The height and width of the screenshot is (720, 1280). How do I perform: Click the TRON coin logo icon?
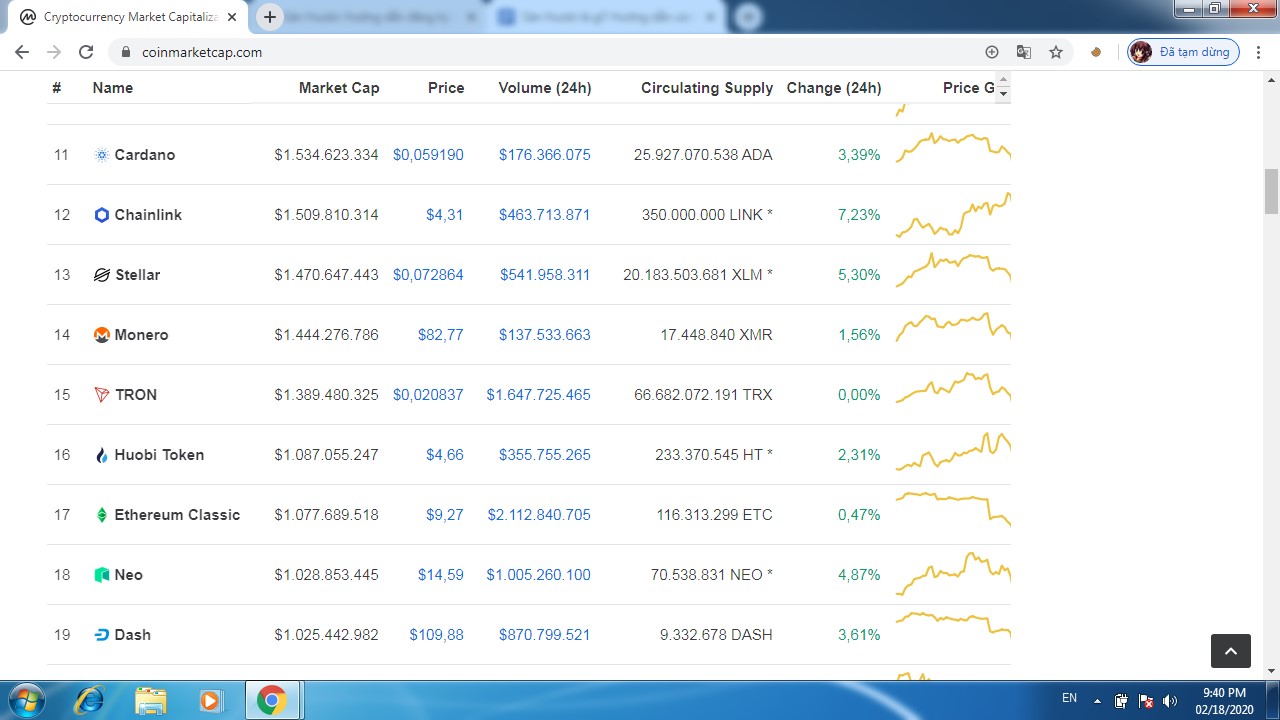point(101,395)
